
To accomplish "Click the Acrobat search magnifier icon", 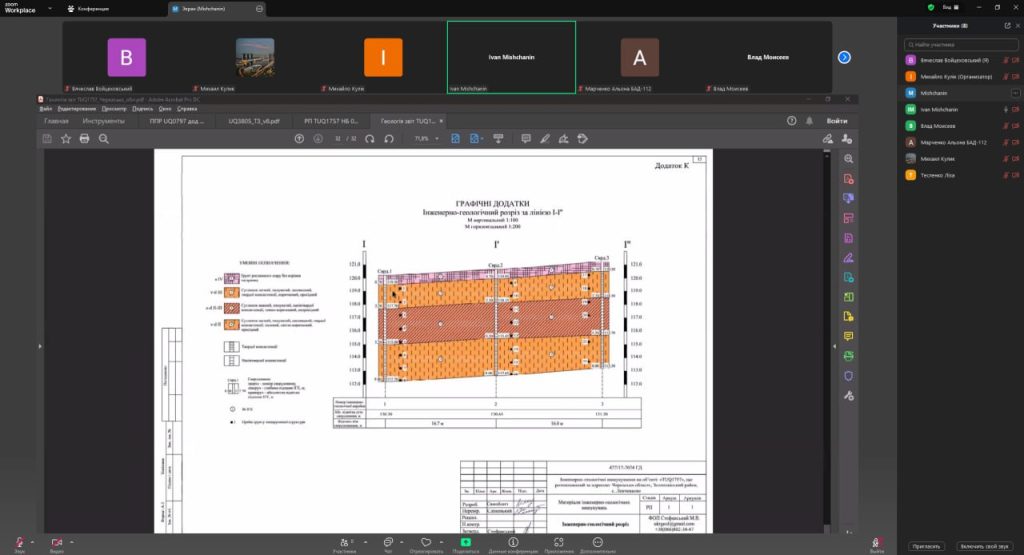I will click(x=103, y=138).
